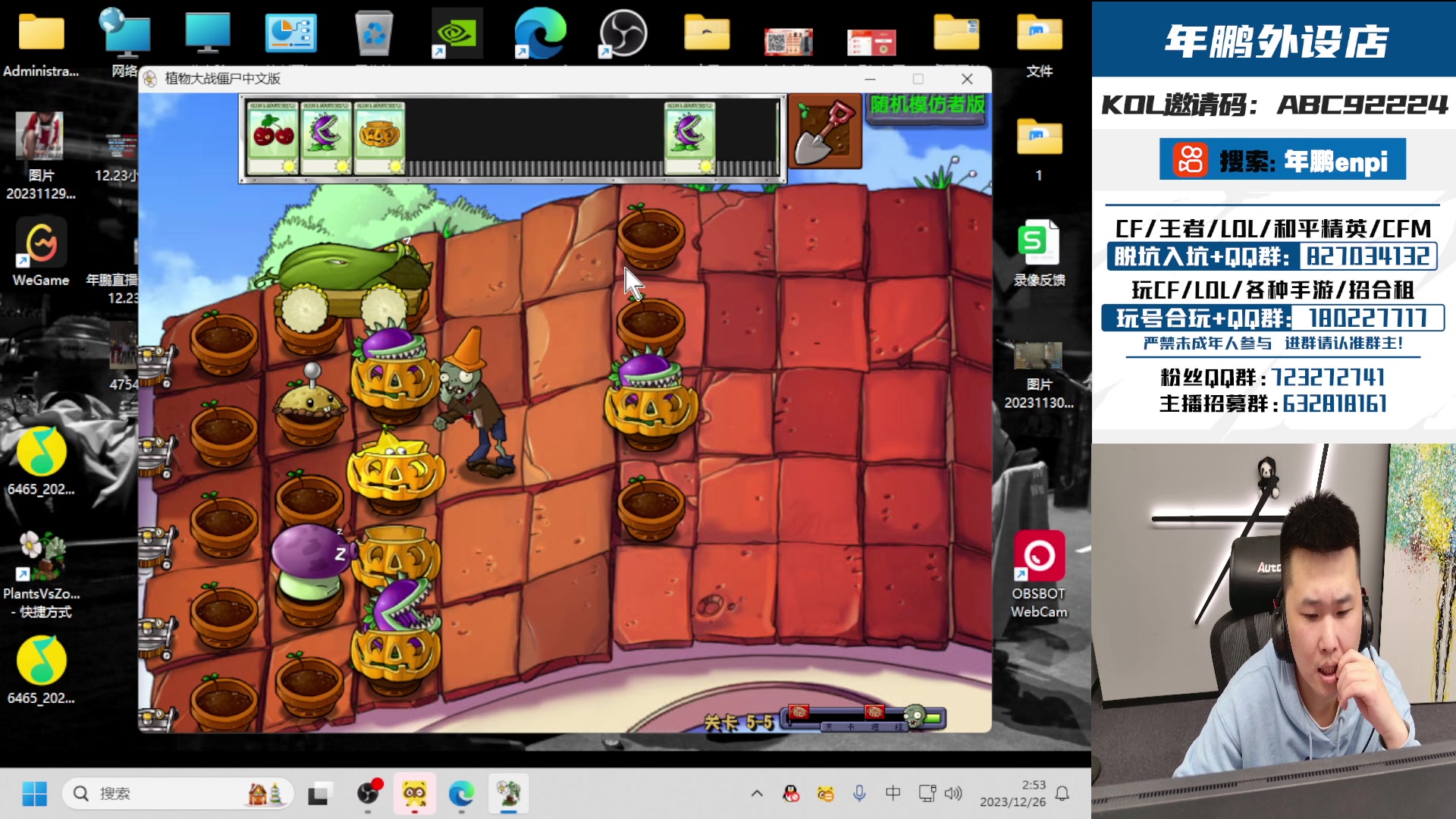Viewport: 1456px width, 819px height.
Task: Pick the Cherry Bomb seed card
Action: point(273,137)
